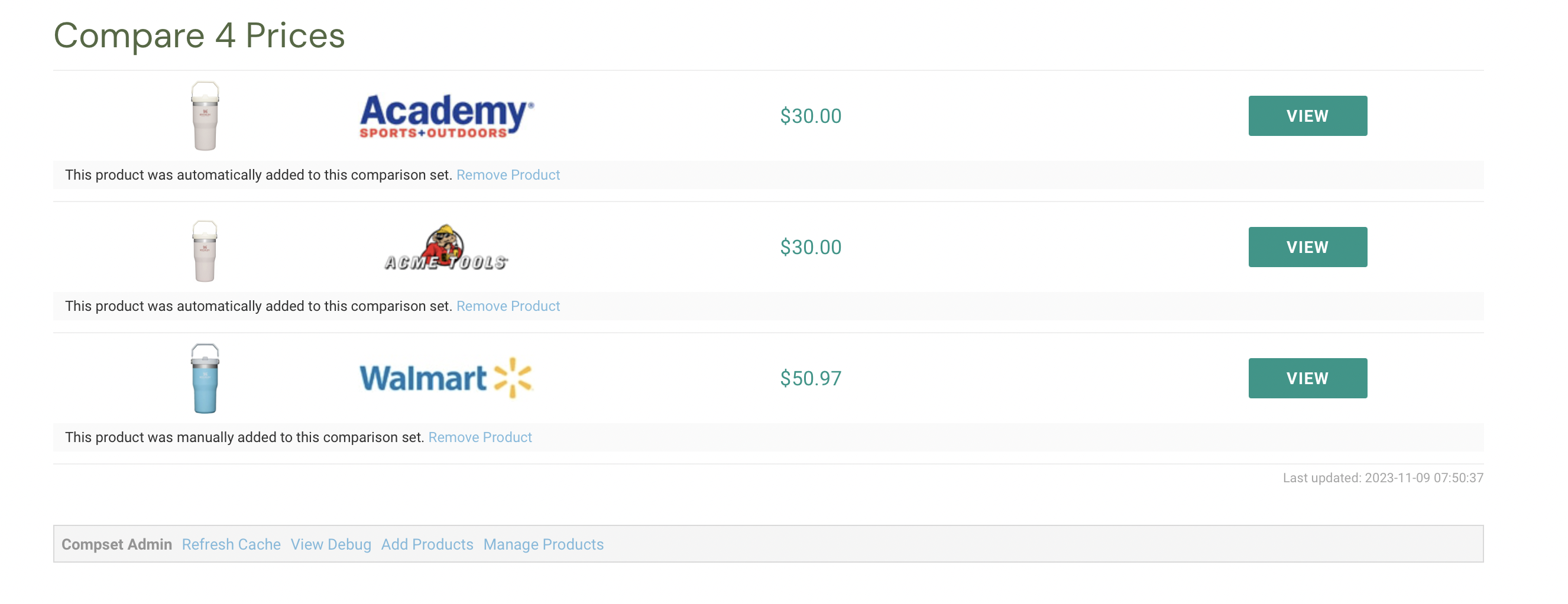Viewport: 1568px width, 604px height.
Task: Click the Acme Tools logo
Action: (446, 247)
